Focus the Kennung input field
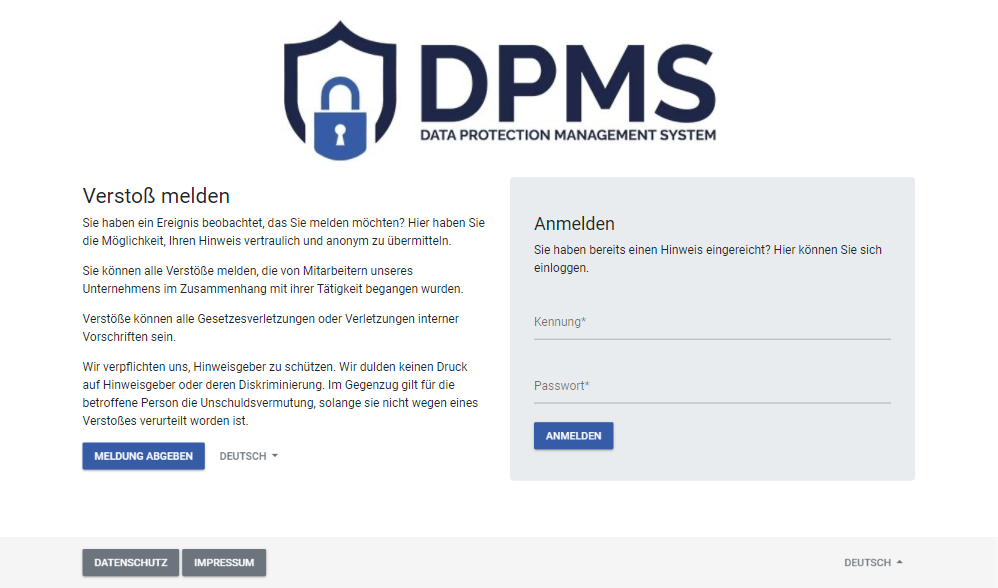This screenshot has height=588, width=998. point(712,322)
